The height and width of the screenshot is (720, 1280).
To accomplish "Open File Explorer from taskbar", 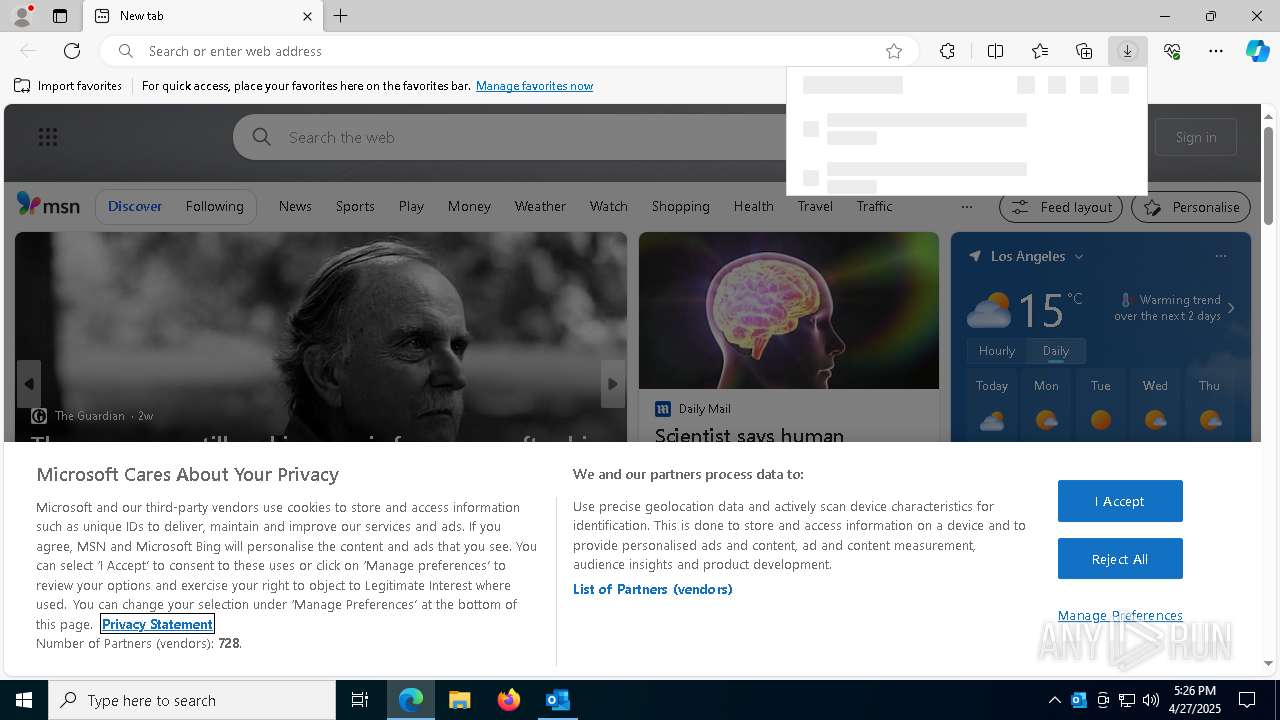I will (x=459, y=700).
